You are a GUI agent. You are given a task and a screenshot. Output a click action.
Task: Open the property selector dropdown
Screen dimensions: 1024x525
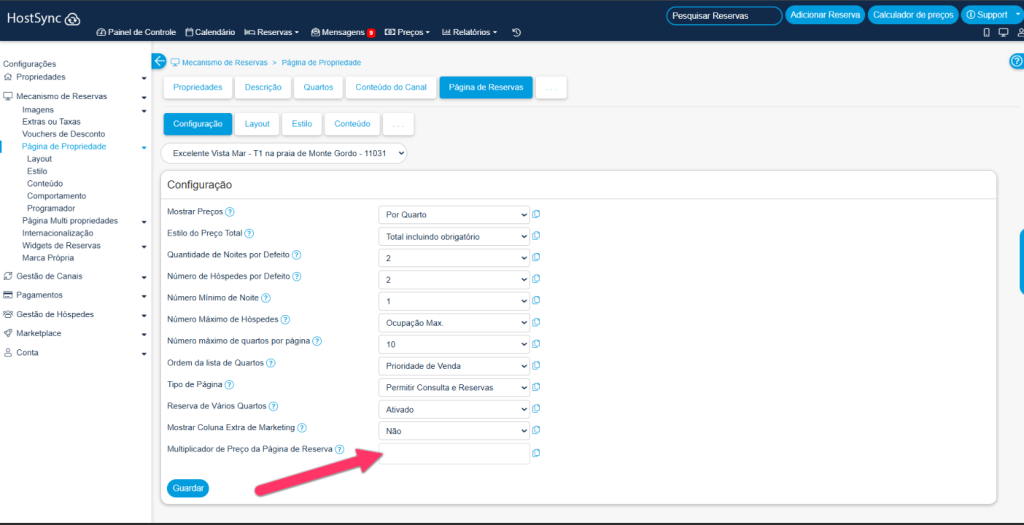click(x=284, y=153)
